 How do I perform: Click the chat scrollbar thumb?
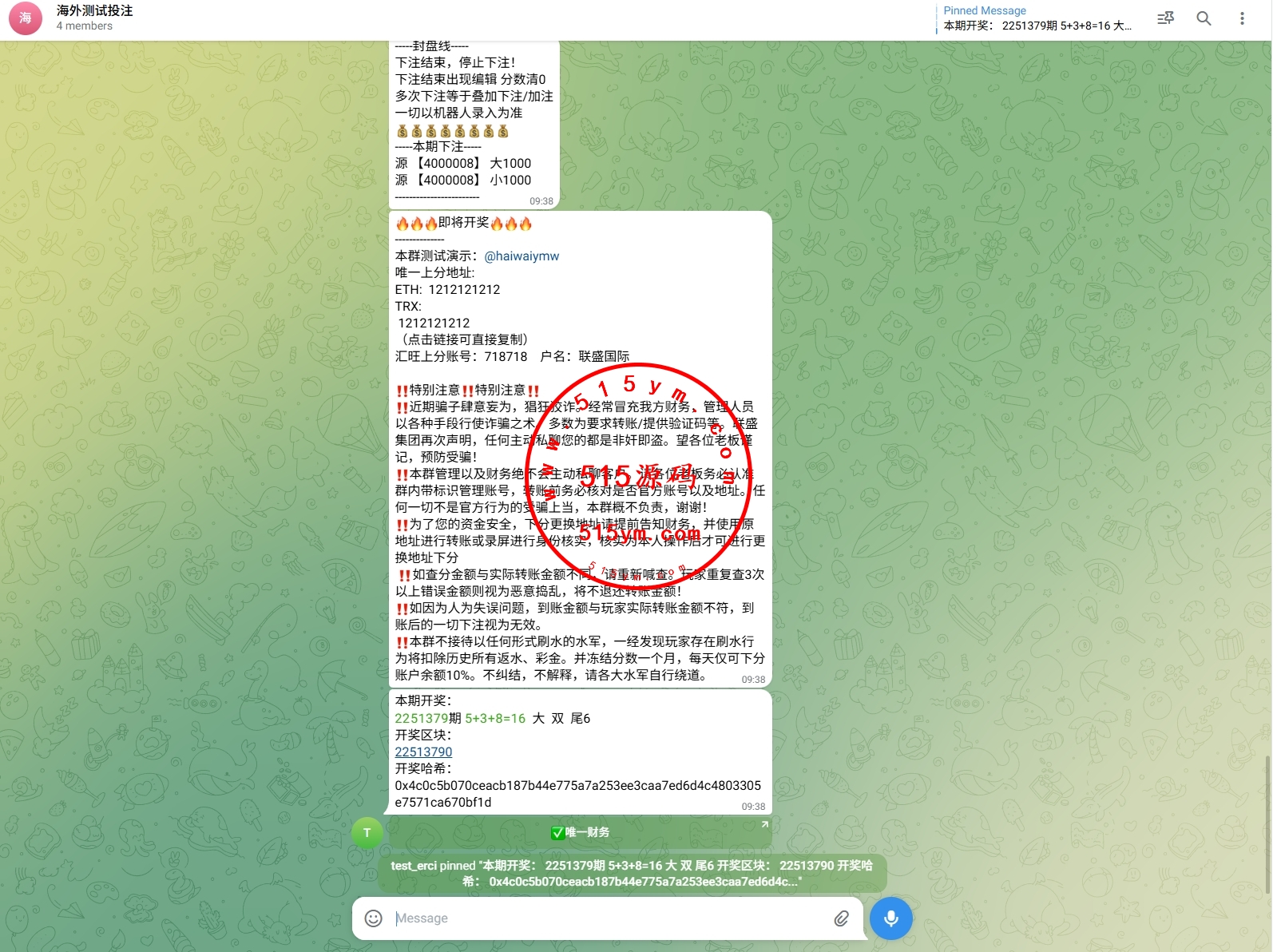[x=1267, y=823]
